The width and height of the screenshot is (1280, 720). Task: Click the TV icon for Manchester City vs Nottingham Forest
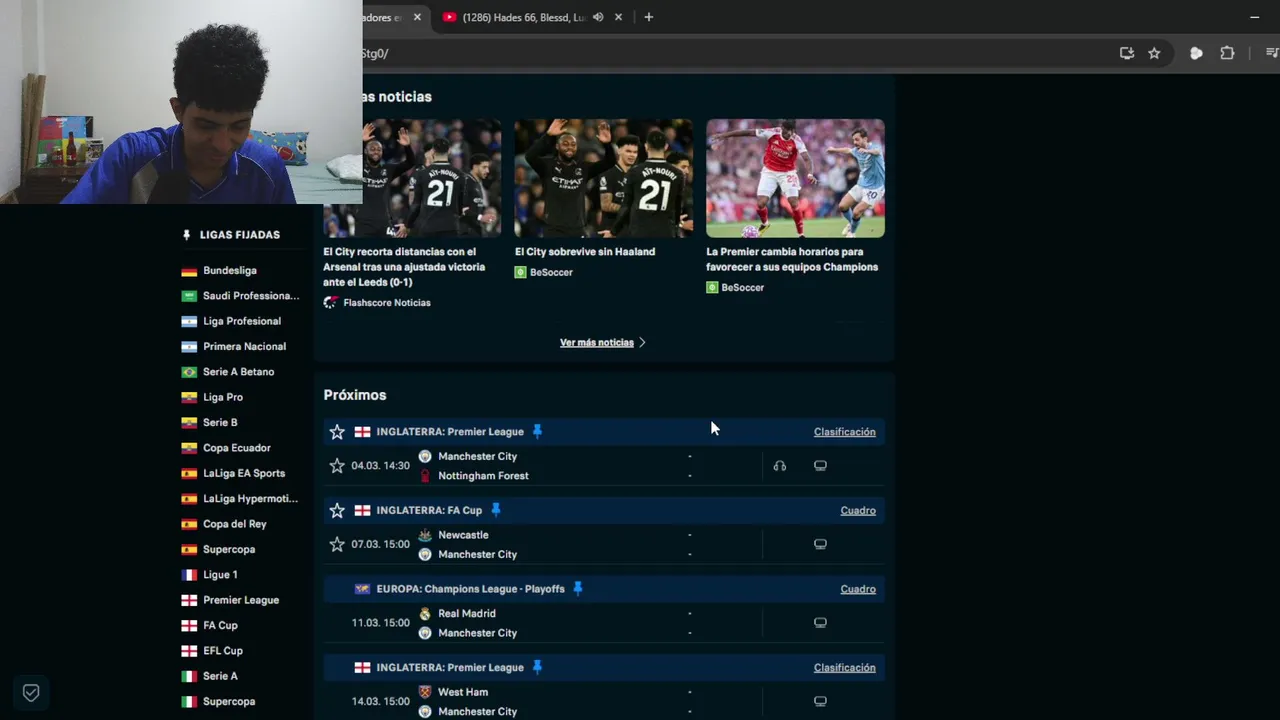pyautogui.click(x=820, y=466)
